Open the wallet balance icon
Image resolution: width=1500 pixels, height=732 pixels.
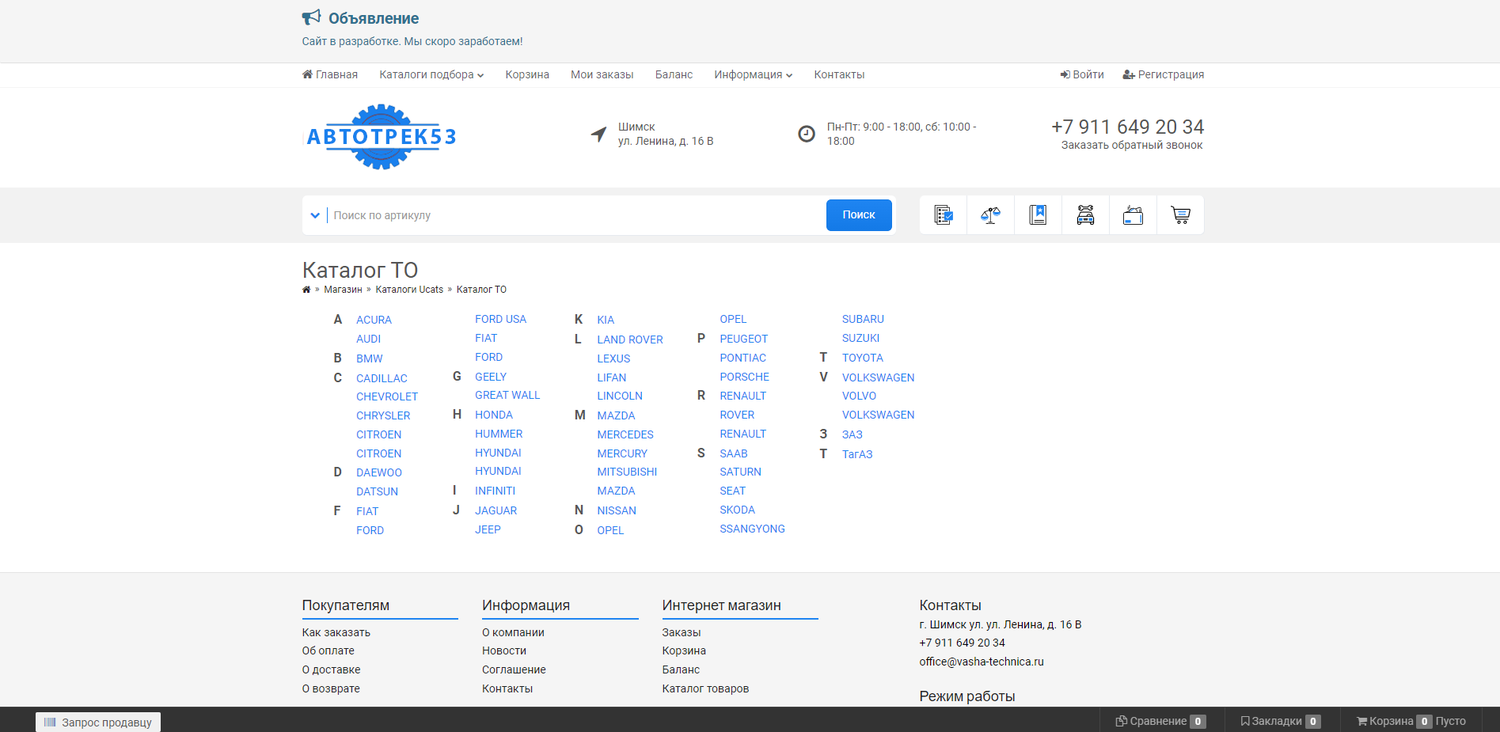click(x=1133, y=215)
